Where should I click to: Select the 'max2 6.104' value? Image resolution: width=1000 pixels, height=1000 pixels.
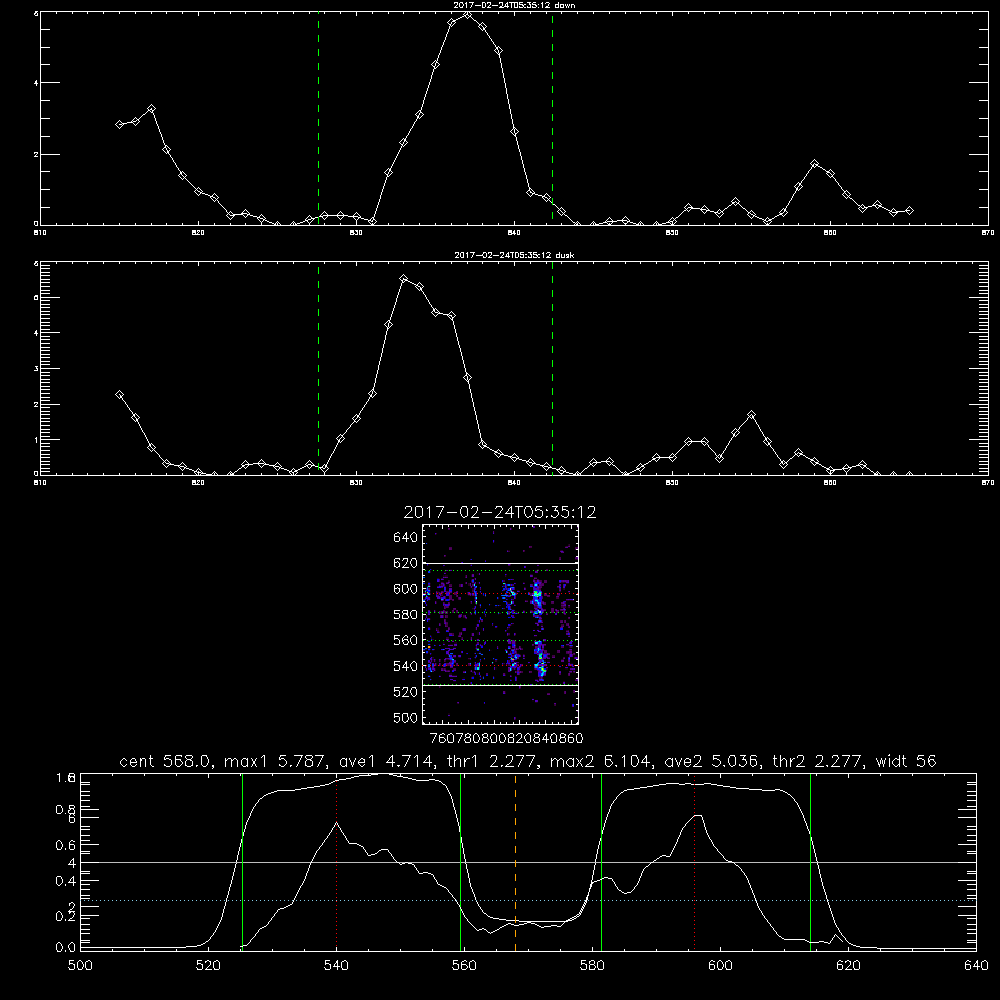(599, 761)
